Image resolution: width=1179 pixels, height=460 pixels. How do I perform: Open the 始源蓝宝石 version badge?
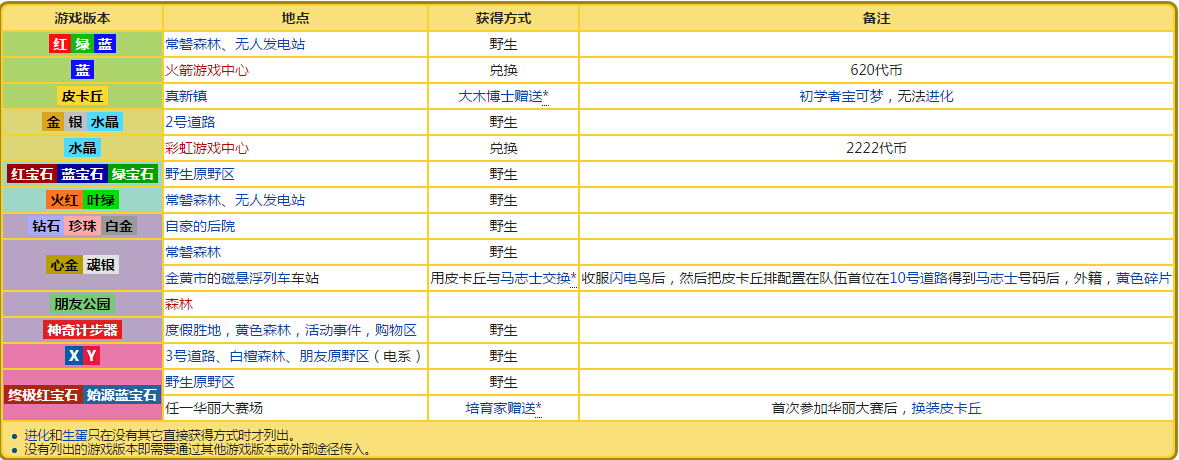point(122,395)
